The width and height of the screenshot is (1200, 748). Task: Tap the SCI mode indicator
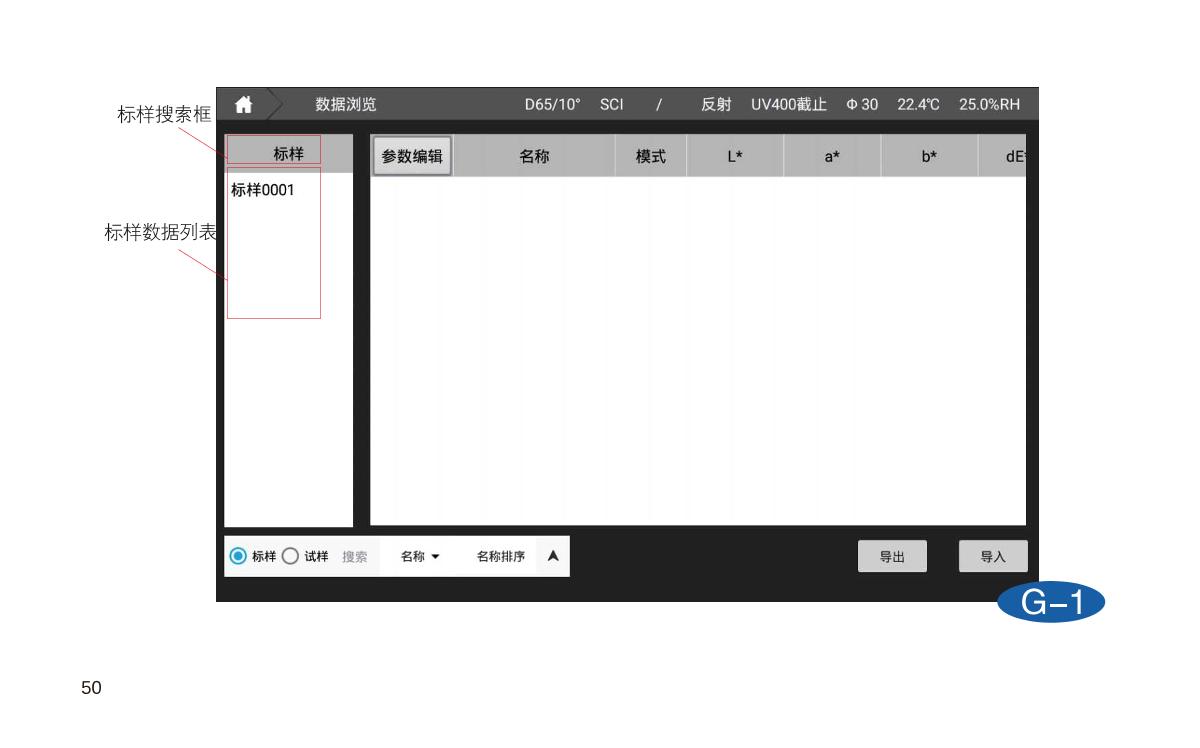[612, 105]
